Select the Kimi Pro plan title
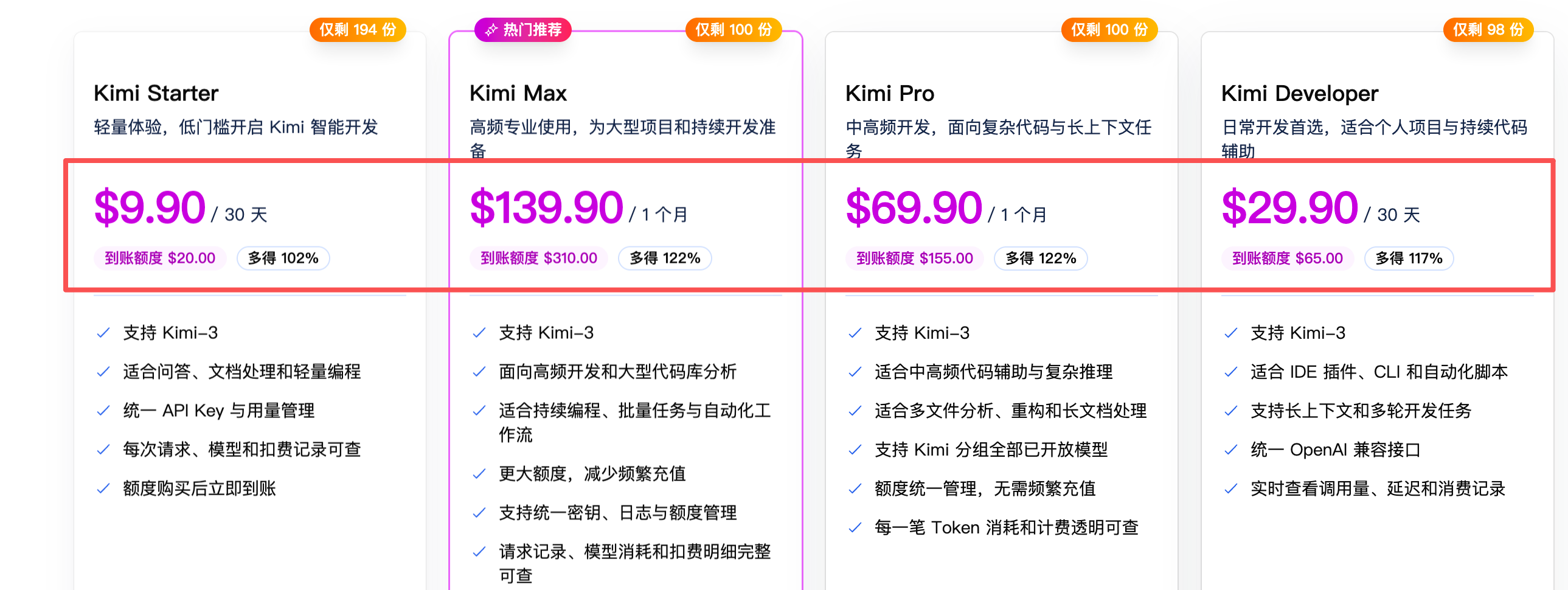This screenshot has height=590, width=1568. coord(889,93)
